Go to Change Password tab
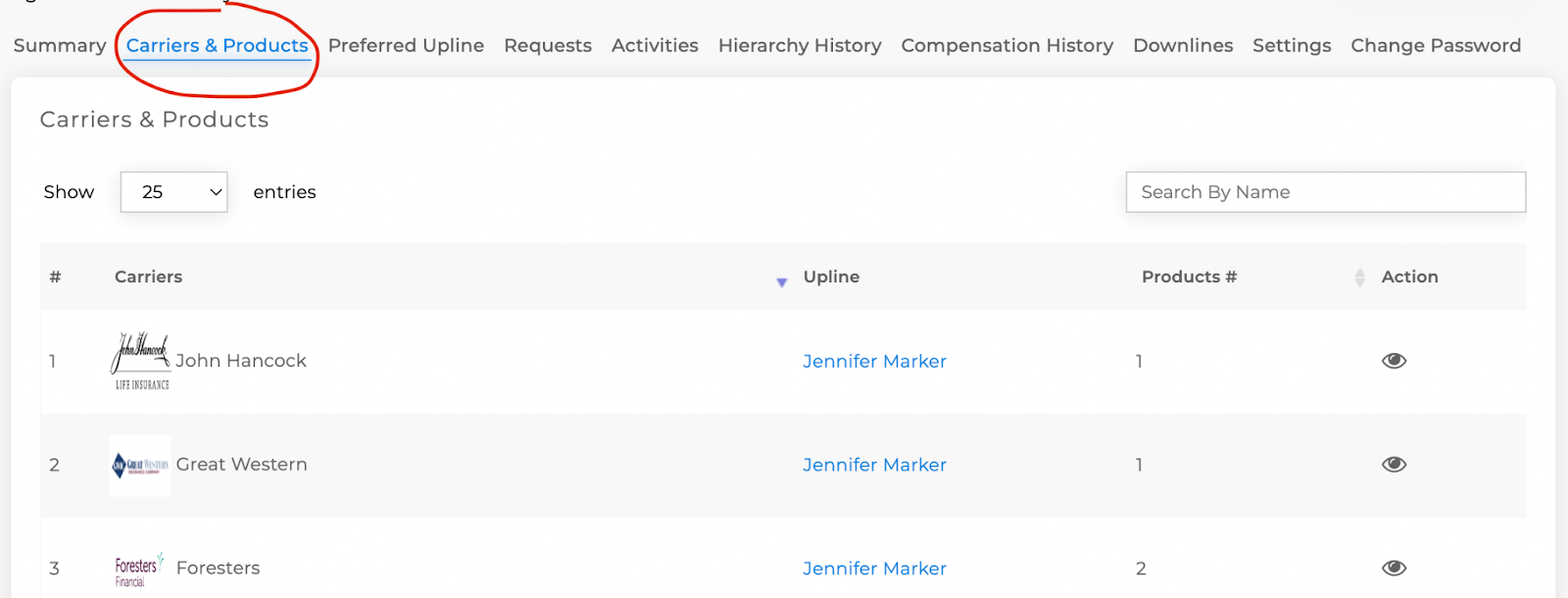Image resolution: width=1568 pixels, height=598 pixels. [x=1436, y=46]
